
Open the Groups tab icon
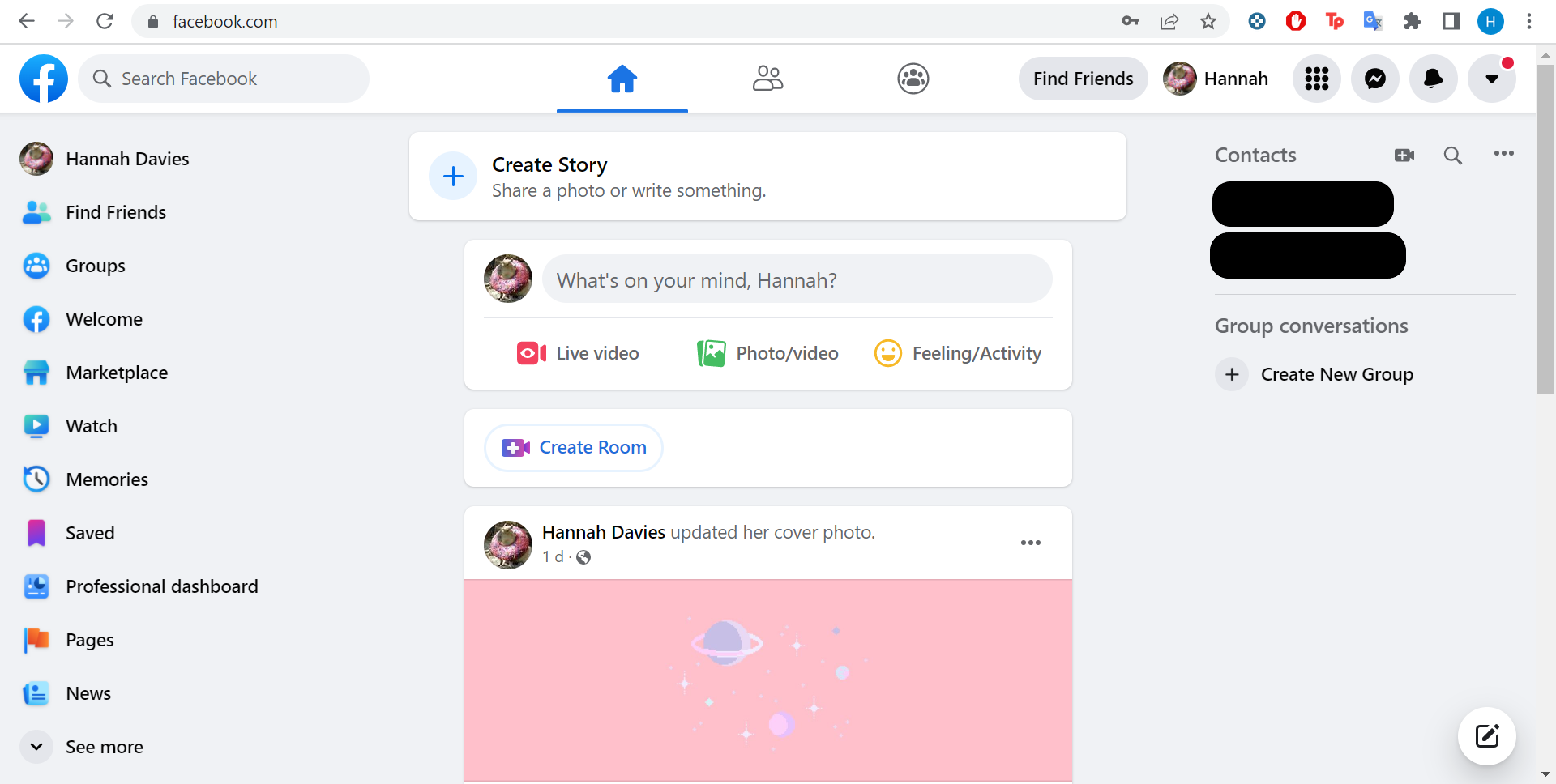point(913,79)
